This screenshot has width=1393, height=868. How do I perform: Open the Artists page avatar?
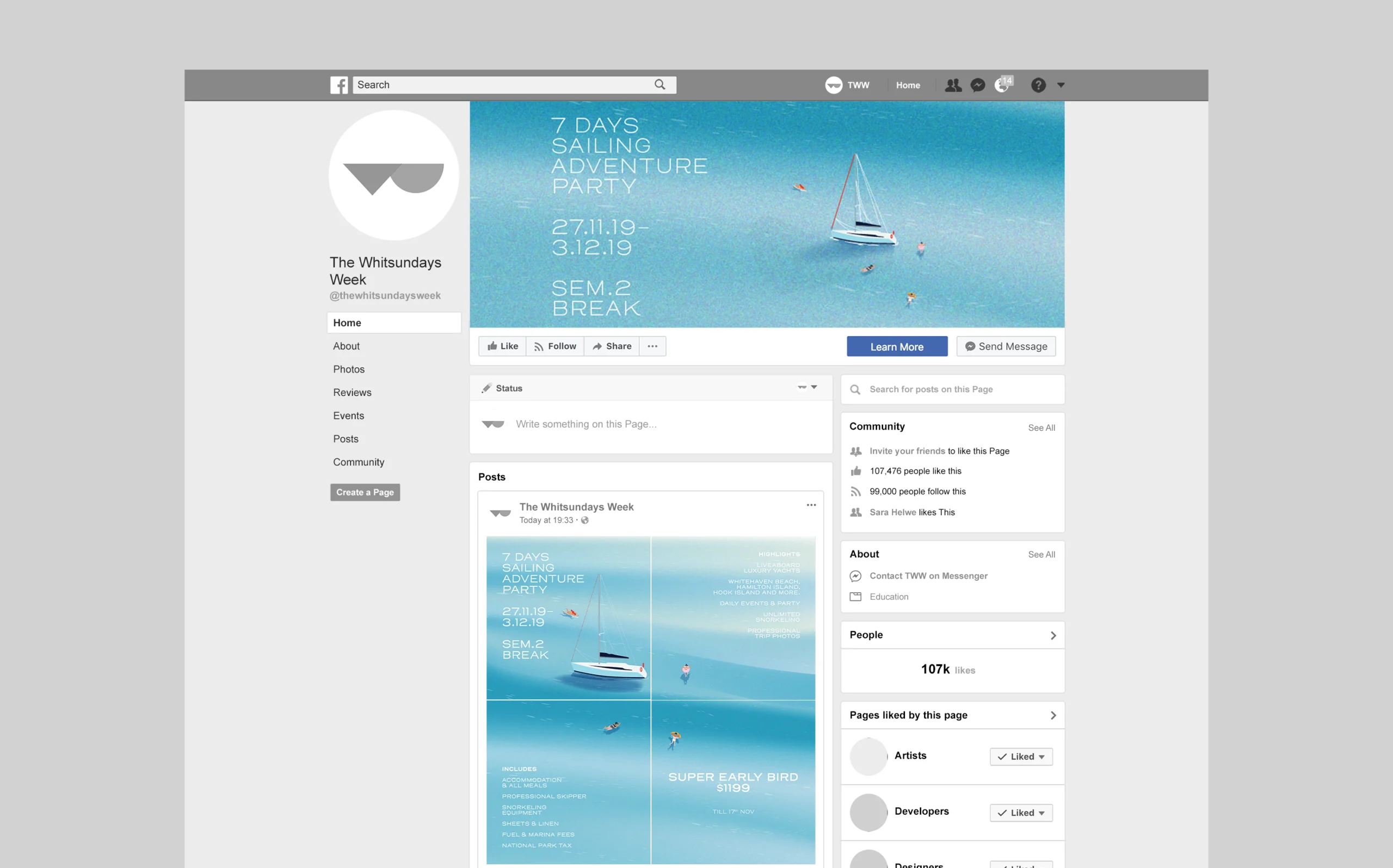(868, 757)
